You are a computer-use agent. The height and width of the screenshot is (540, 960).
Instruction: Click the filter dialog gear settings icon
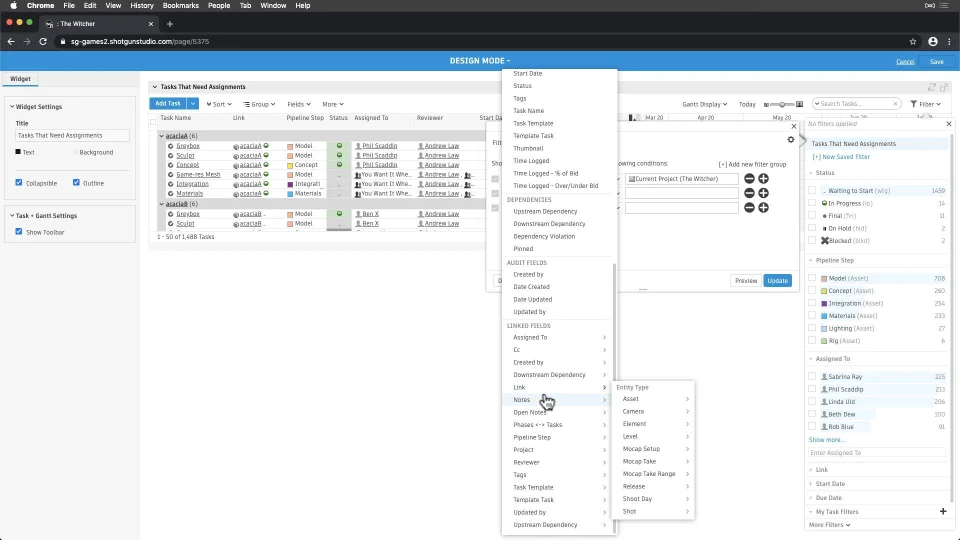(791, 140)
